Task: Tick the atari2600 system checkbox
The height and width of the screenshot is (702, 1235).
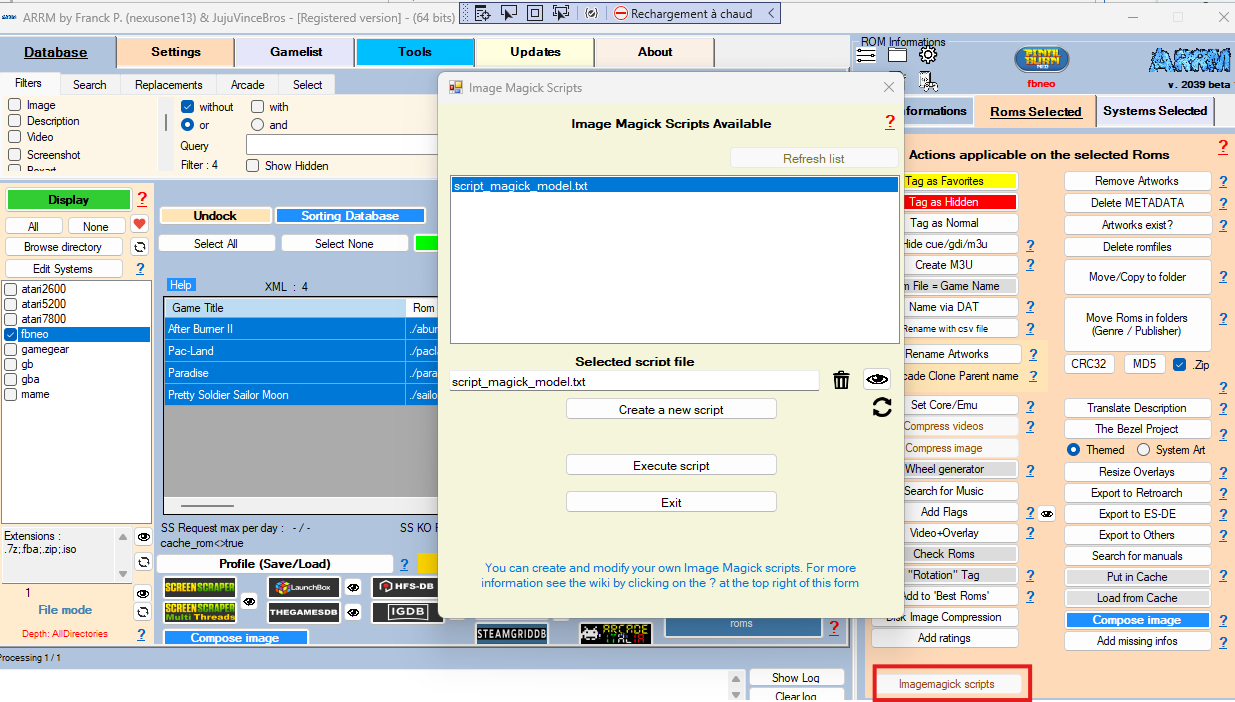Action: click(x=11, y=289)
